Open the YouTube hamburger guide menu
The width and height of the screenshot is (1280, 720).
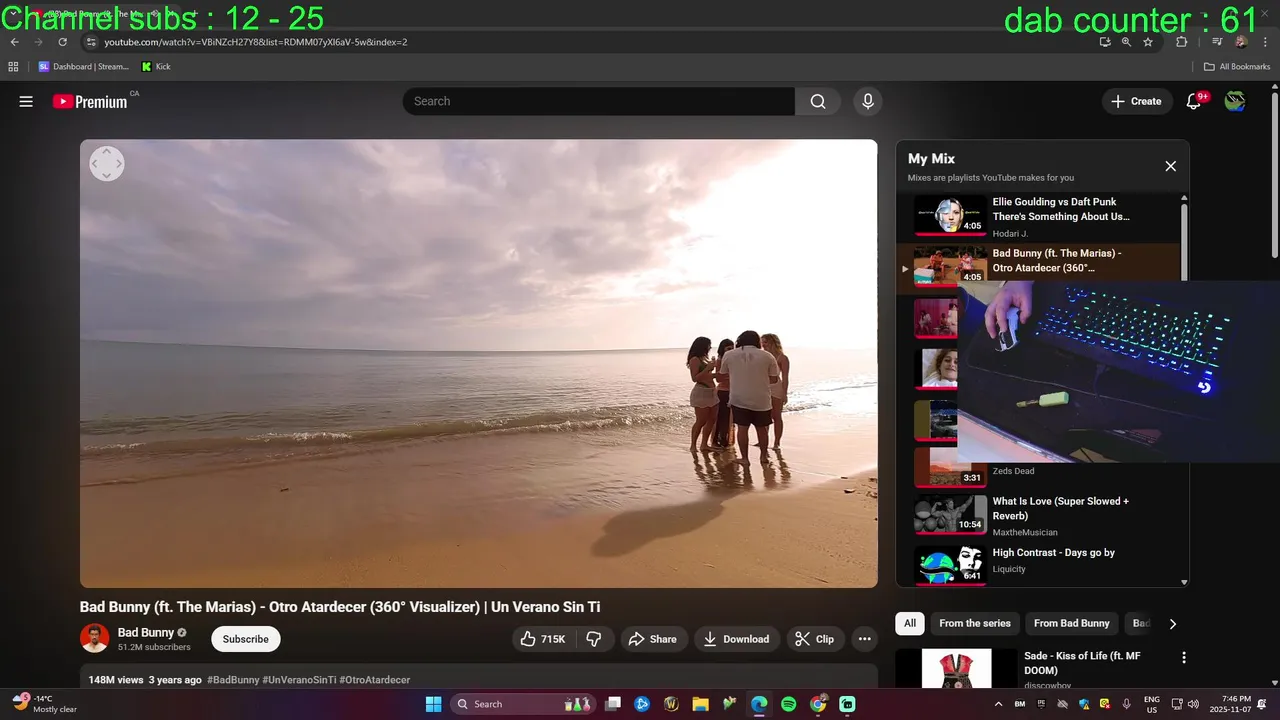tap(26, 101)
